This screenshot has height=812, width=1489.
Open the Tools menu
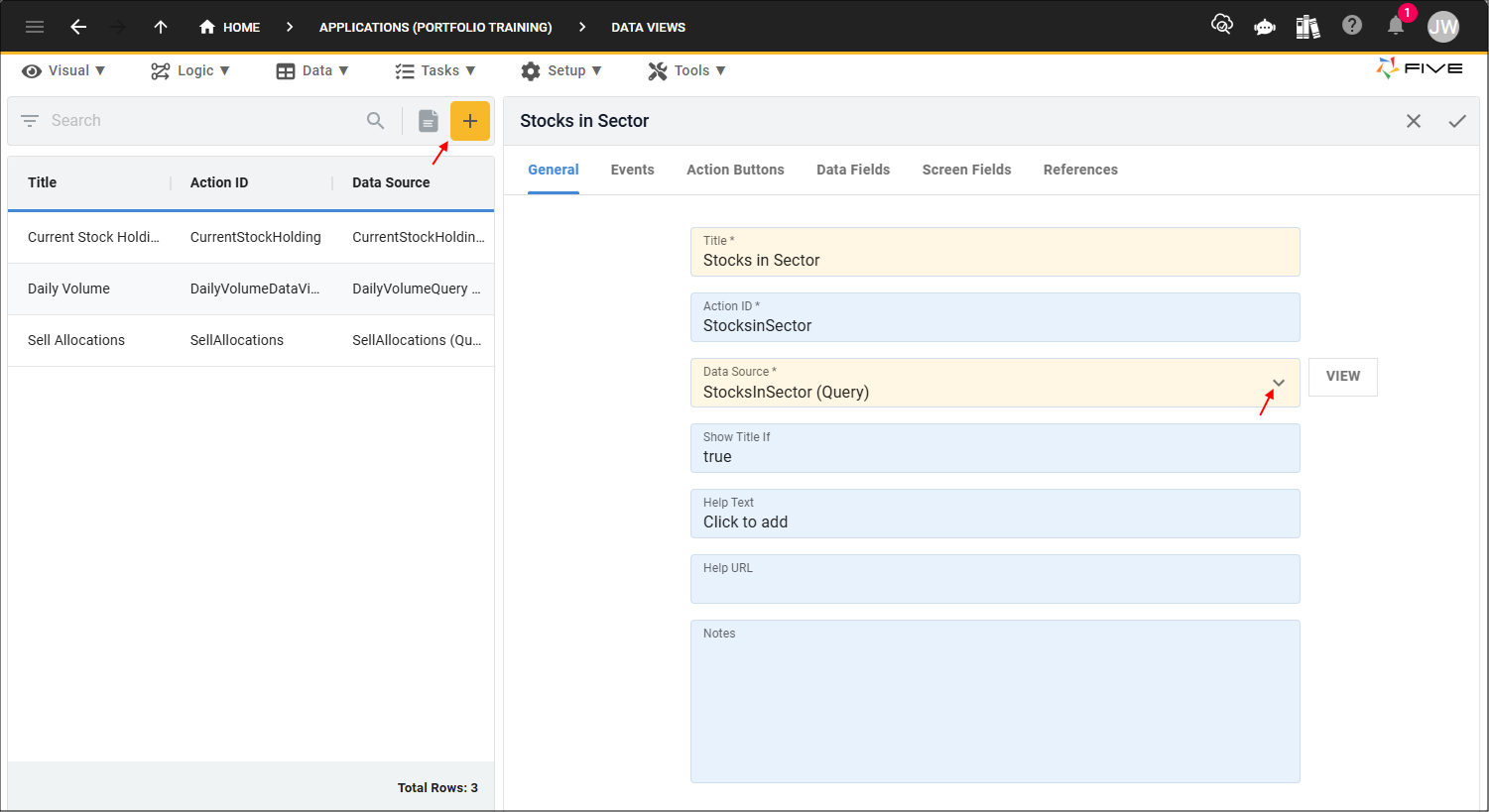click(686, 70)
